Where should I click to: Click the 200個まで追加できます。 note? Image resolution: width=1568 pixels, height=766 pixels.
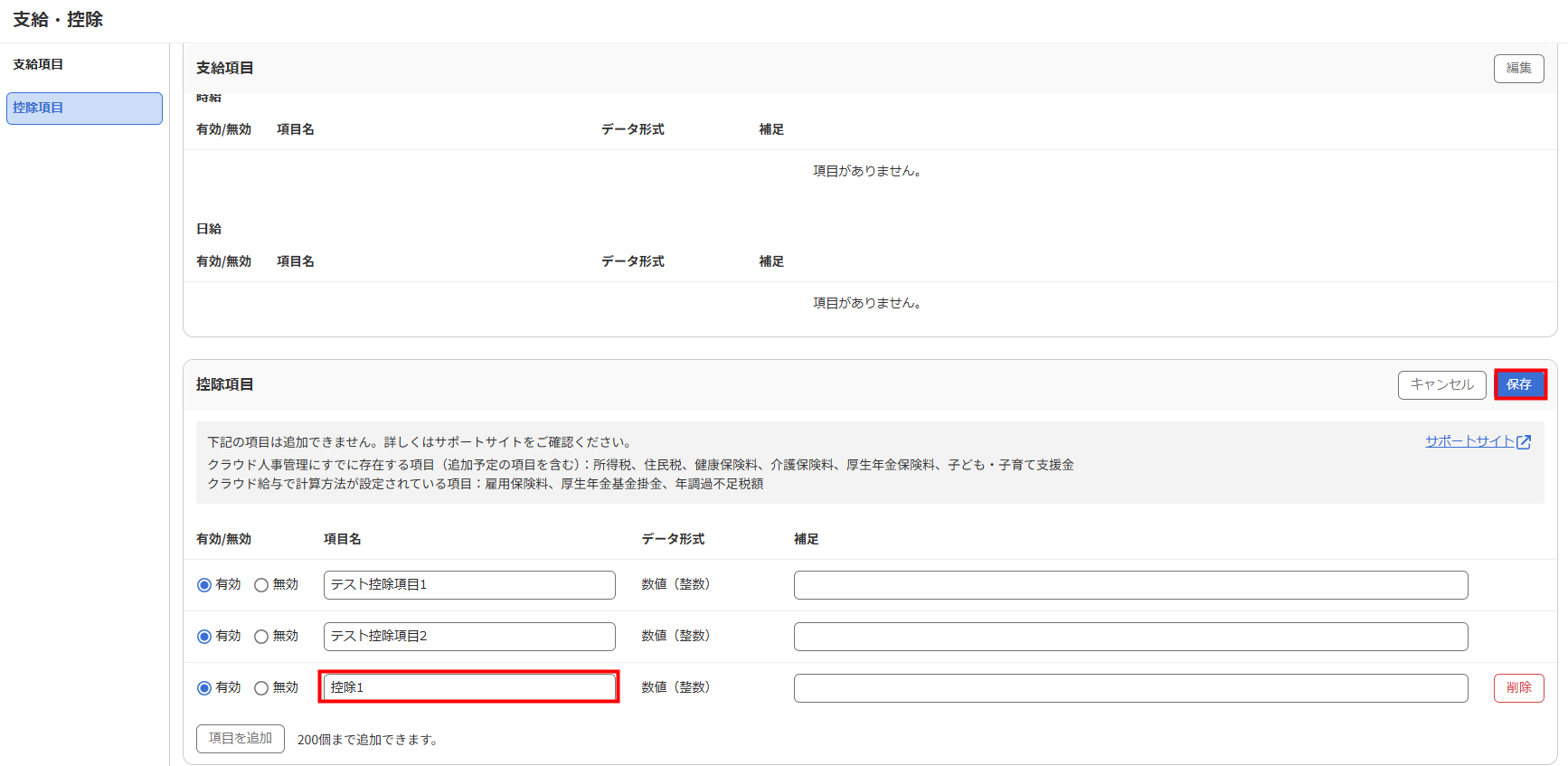369,740
